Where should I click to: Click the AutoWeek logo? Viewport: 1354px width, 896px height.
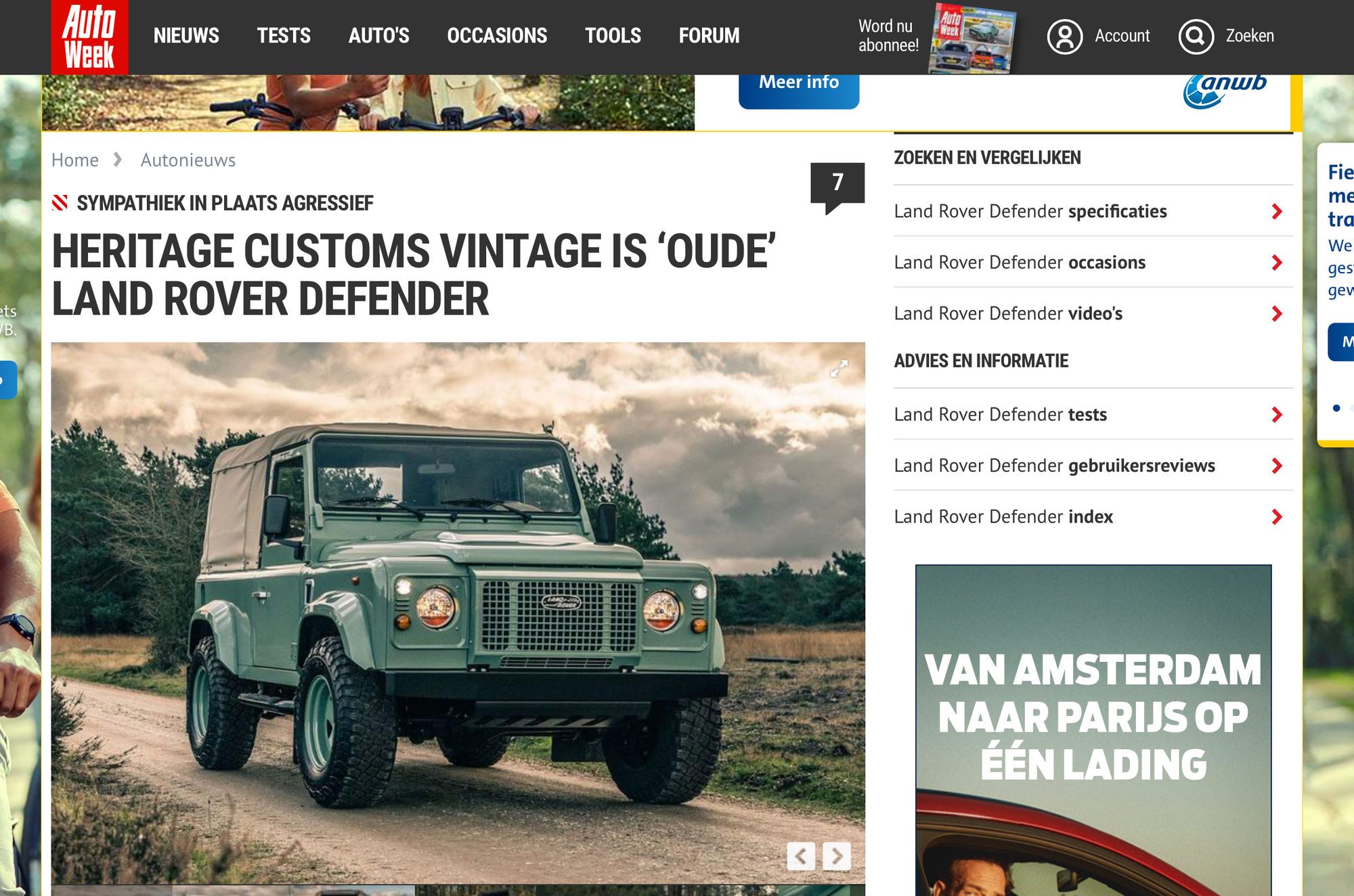point(89,37)
